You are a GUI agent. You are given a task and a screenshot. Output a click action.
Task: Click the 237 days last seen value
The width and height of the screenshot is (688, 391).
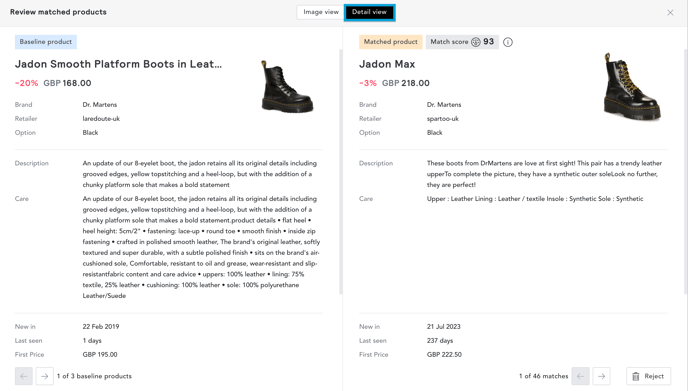[440, 341]
